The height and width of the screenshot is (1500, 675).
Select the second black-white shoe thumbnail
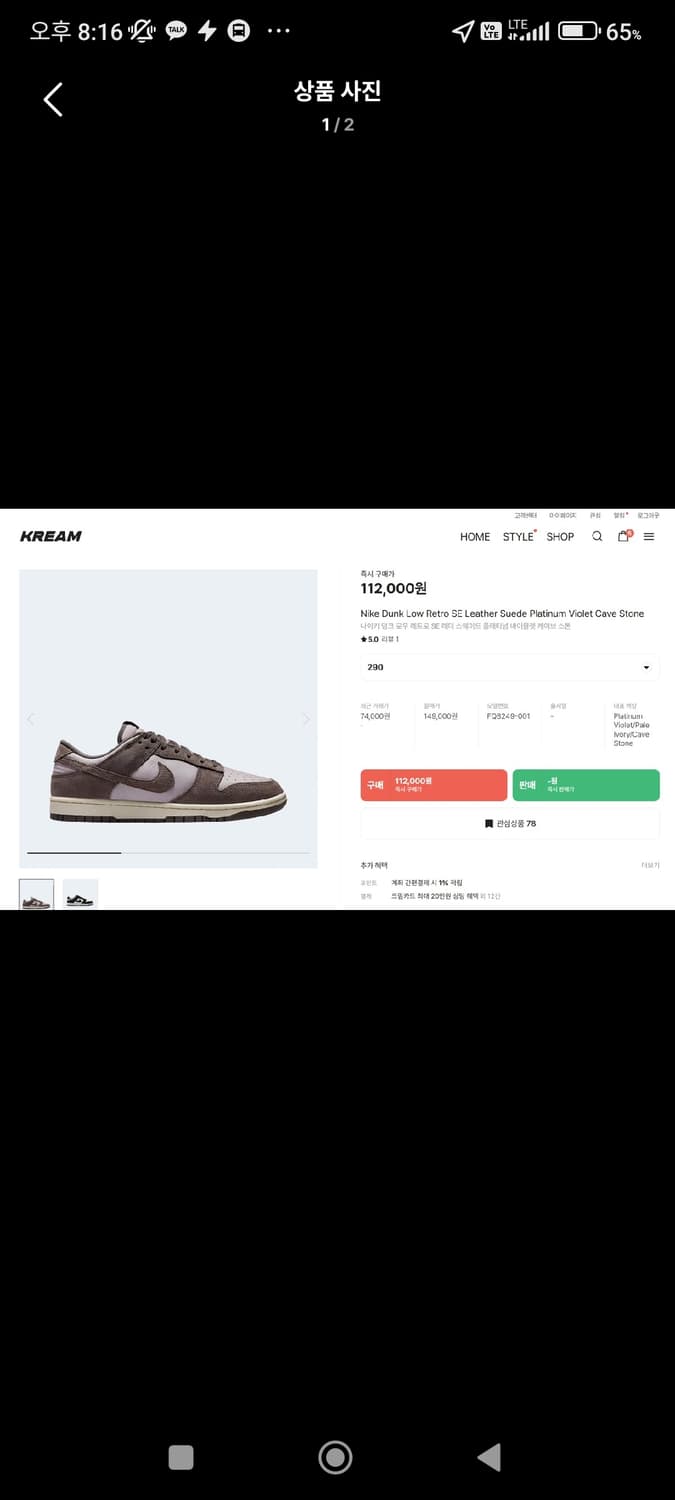80,895
